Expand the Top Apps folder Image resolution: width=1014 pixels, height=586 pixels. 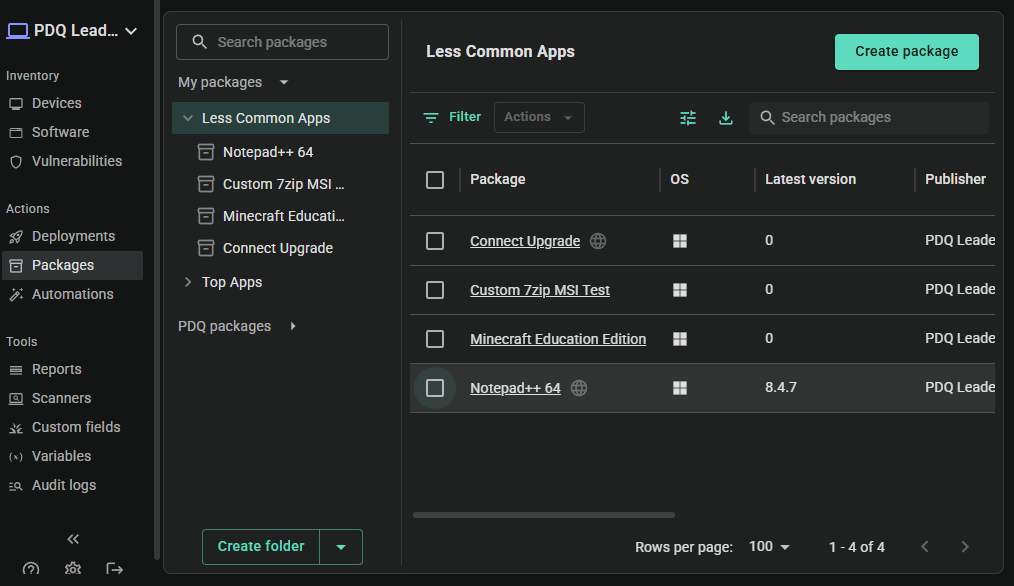click(x=188, y=282)
